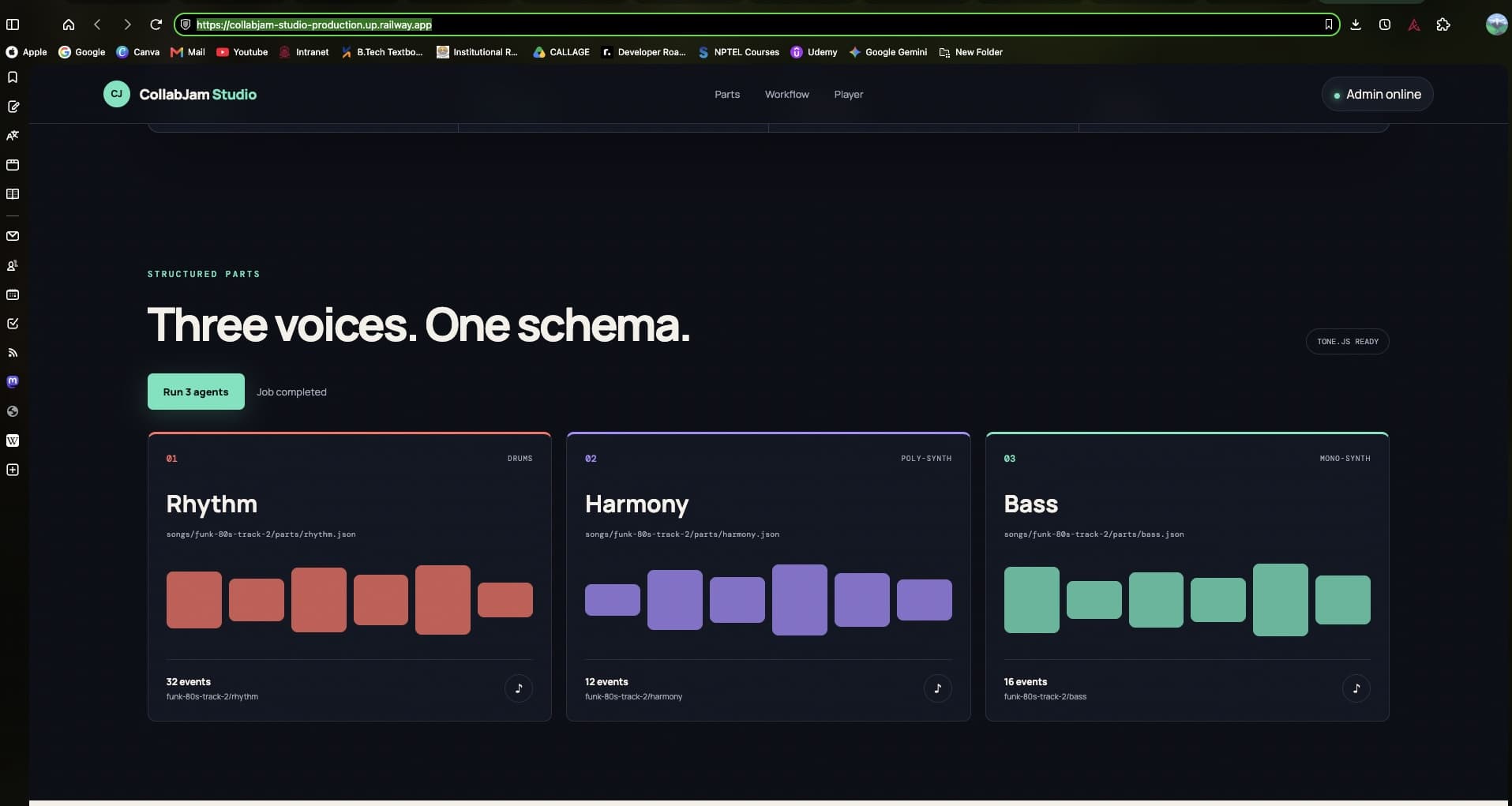Open browser history clock icon
The image size is (1512, 806).
pyautogui.click(x=1385, y=24)
